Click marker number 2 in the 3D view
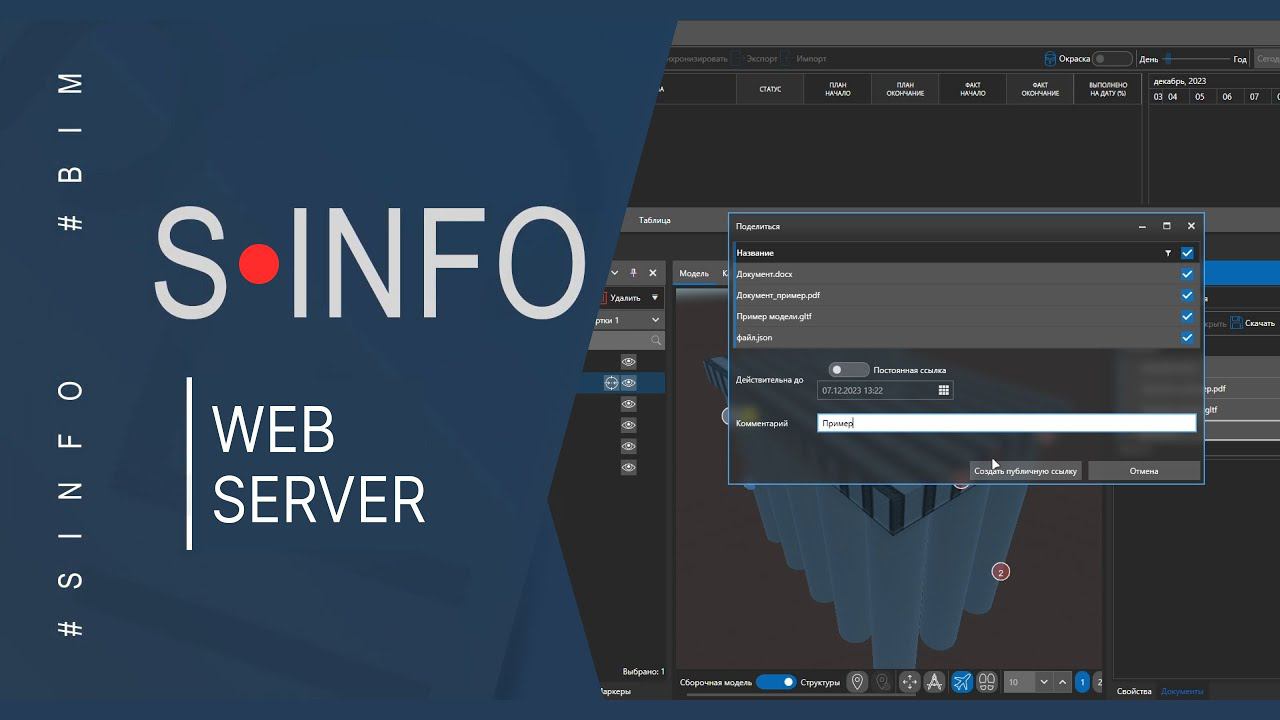The height and width of the screenshot is (720, 1280). click(x=1000, y=572)
